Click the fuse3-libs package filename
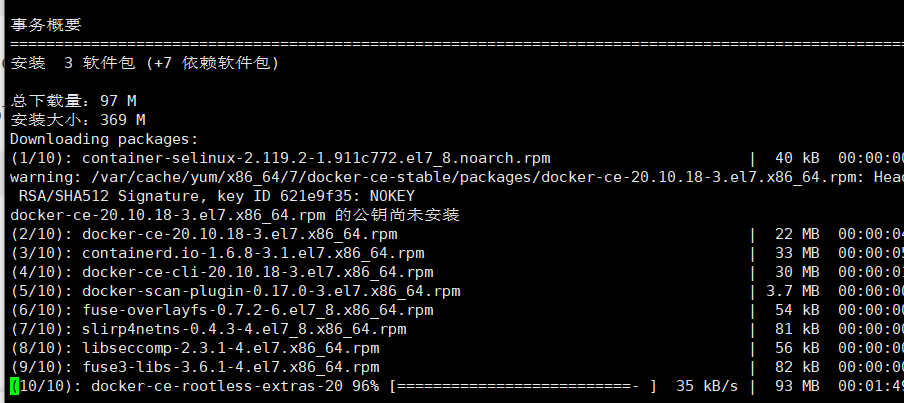The image size is (904, 403). pos(231,367)
